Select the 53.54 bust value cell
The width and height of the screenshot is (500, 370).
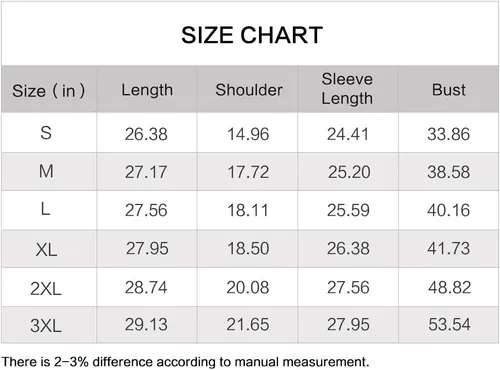coord(449,324)
